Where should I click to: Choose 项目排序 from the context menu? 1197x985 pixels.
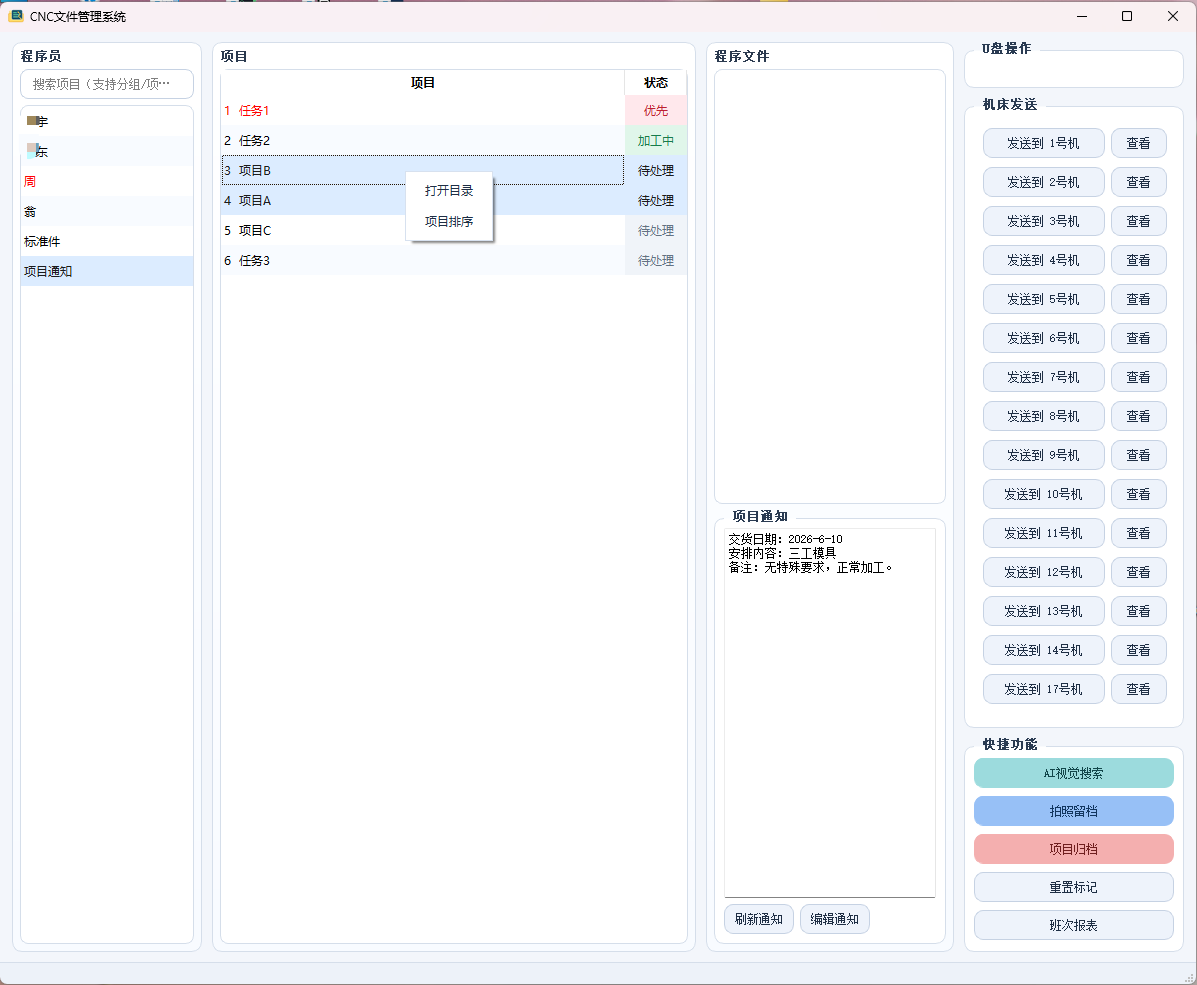tap(449, 221)
